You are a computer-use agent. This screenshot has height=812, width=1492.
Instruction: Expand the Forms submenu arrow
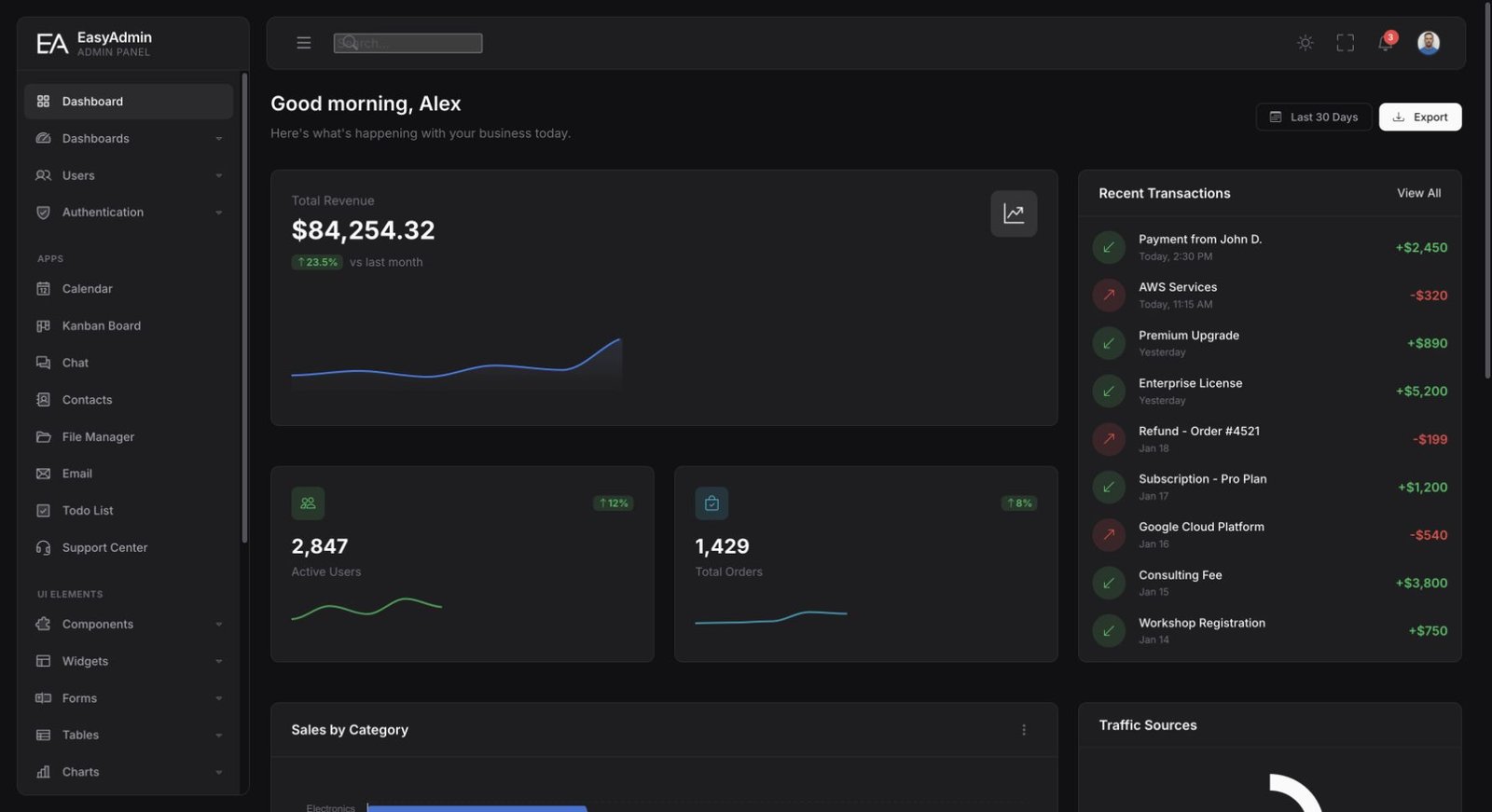[219, 698]
